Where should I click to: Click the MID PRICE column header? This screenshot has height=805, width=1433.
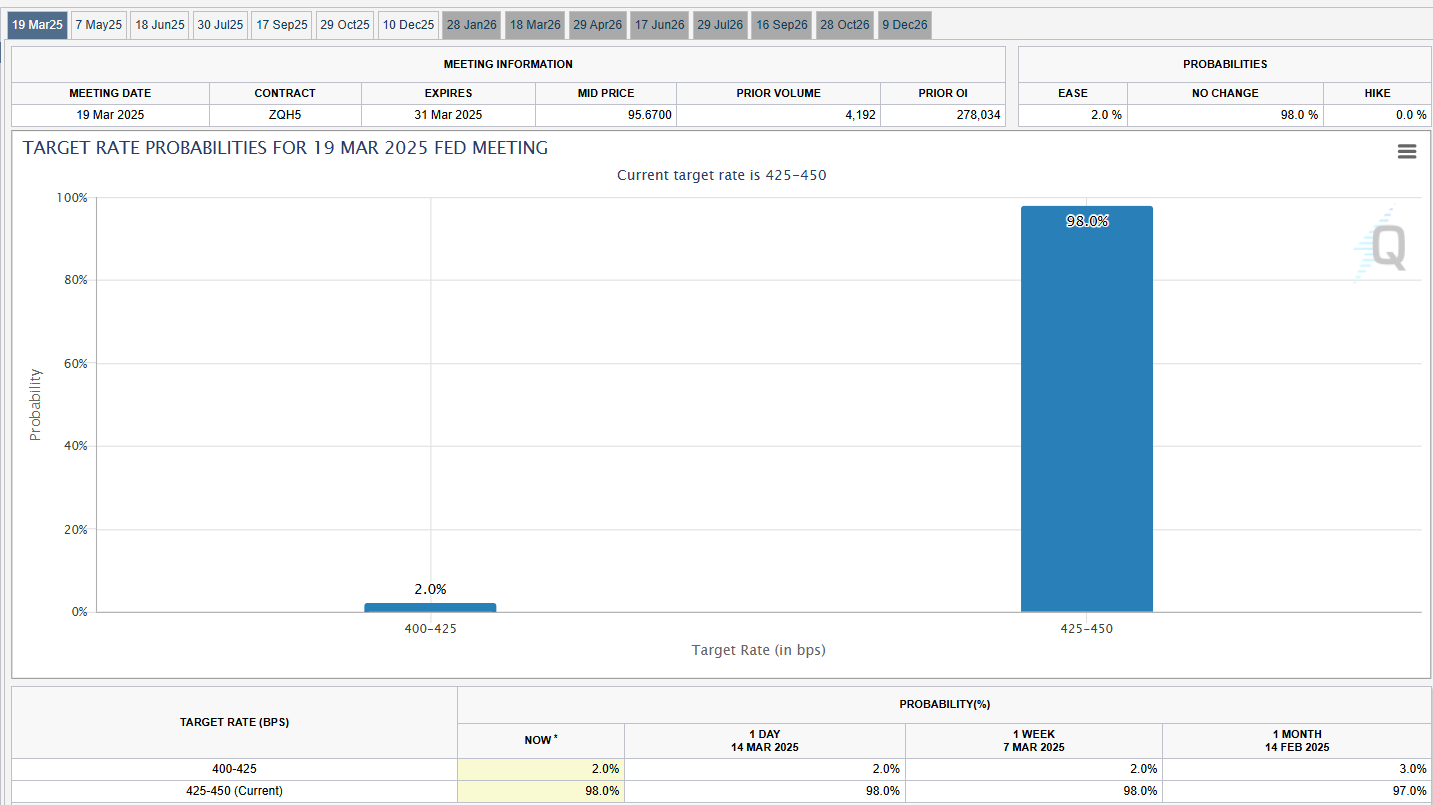(605, 93)
